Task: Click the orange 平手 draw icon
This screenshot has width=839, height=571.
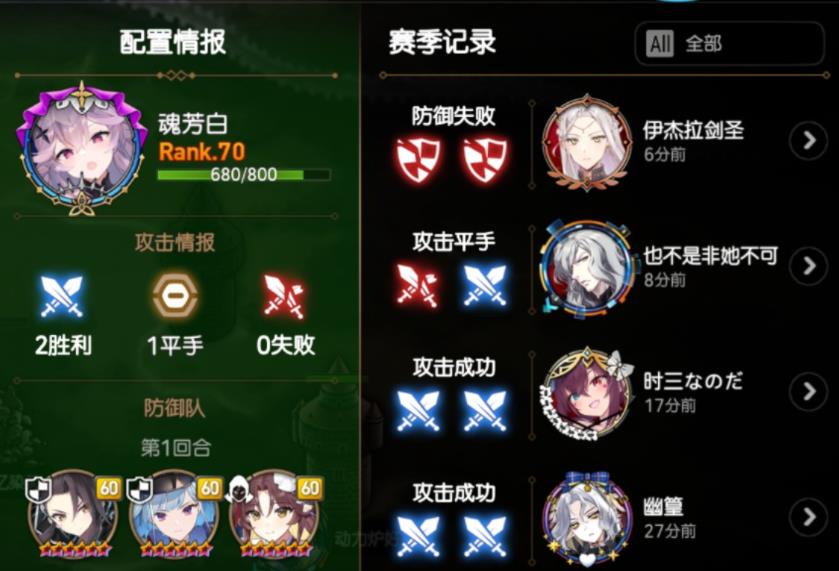Action: point(175,295)
